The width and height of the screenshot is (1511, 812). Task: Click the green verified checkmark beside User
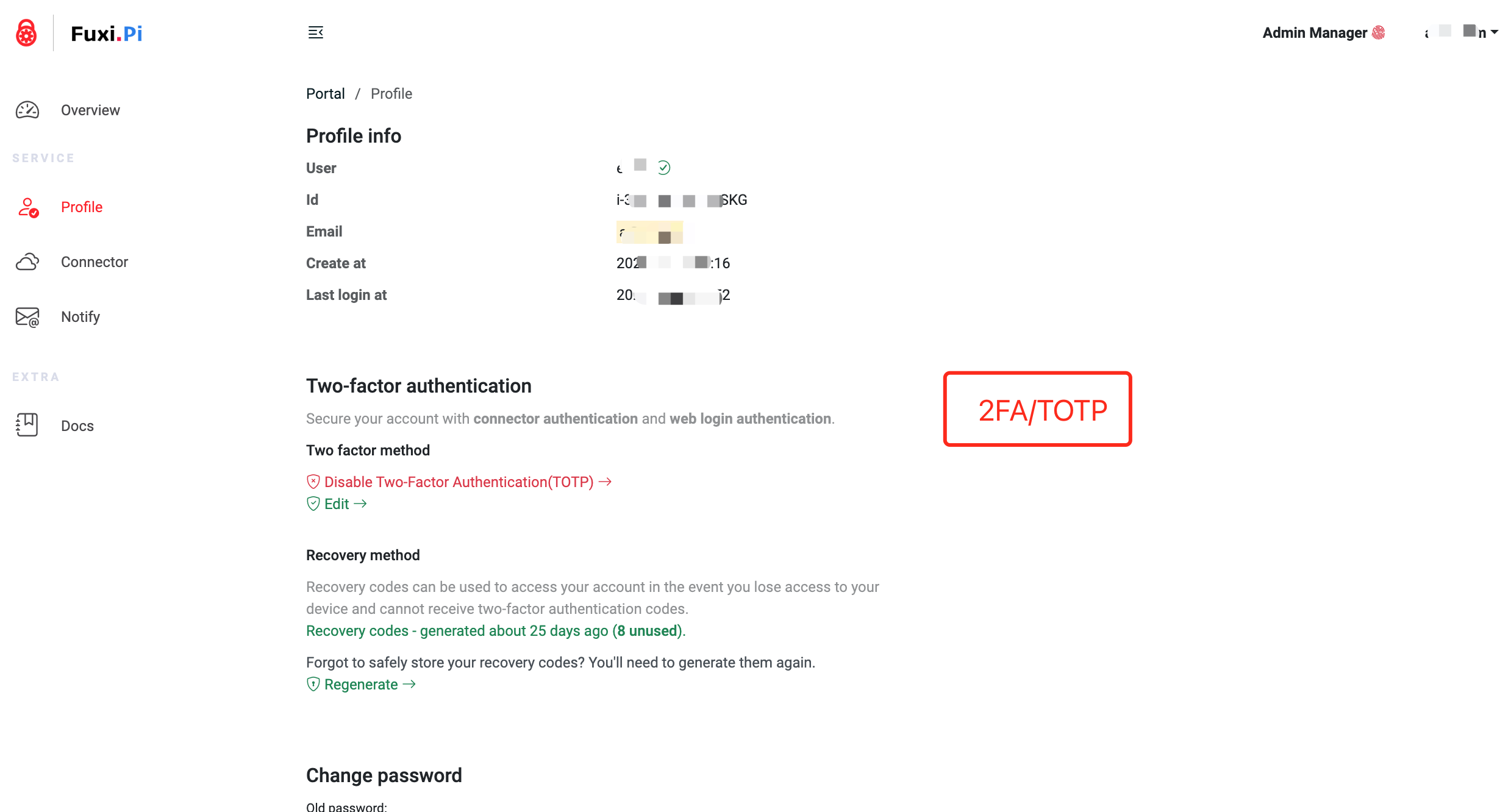[x=664, y=168]
